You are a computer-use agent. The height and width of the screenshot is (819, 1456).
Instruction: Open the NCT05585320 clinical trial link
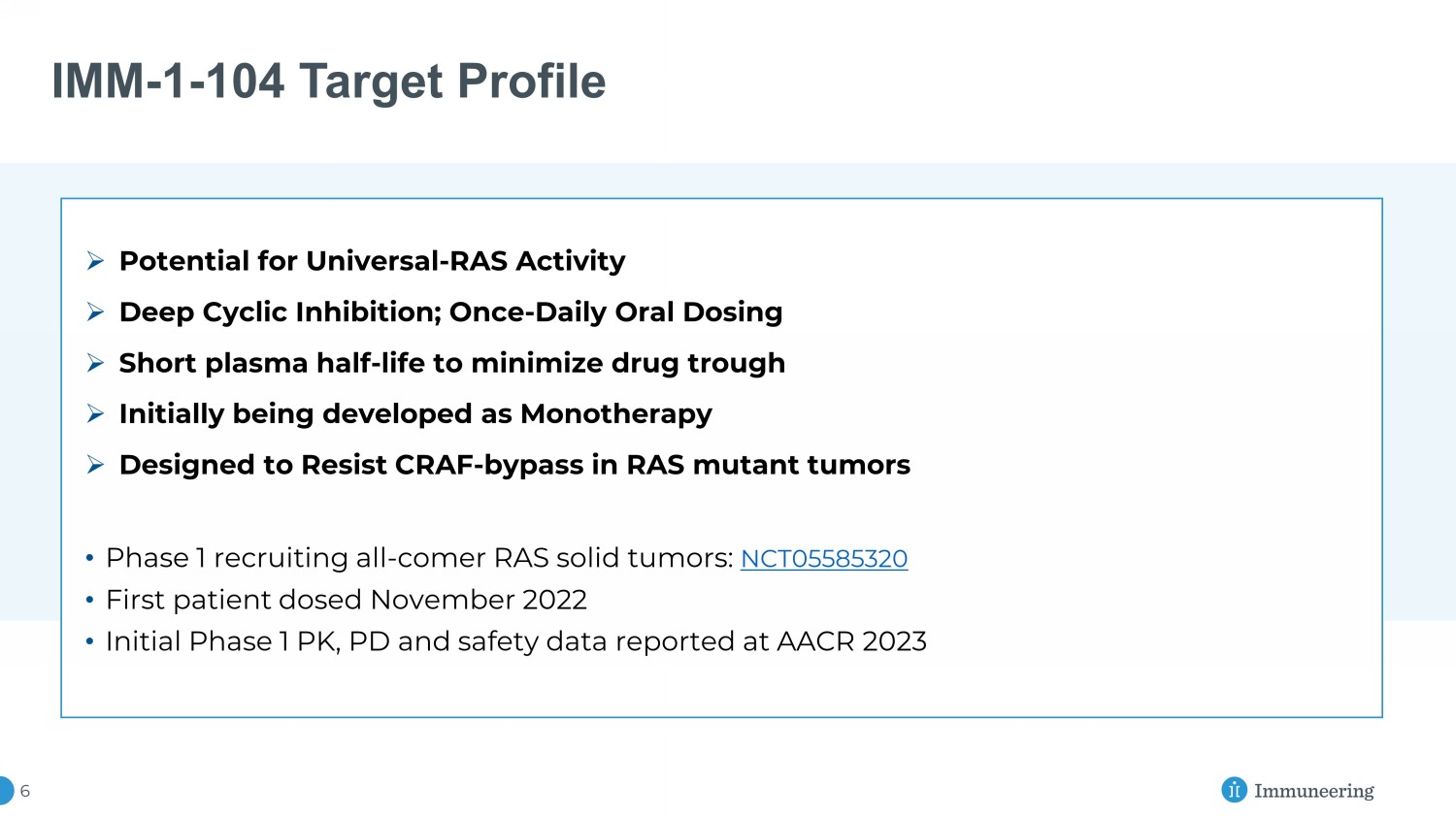click(824, 559)
